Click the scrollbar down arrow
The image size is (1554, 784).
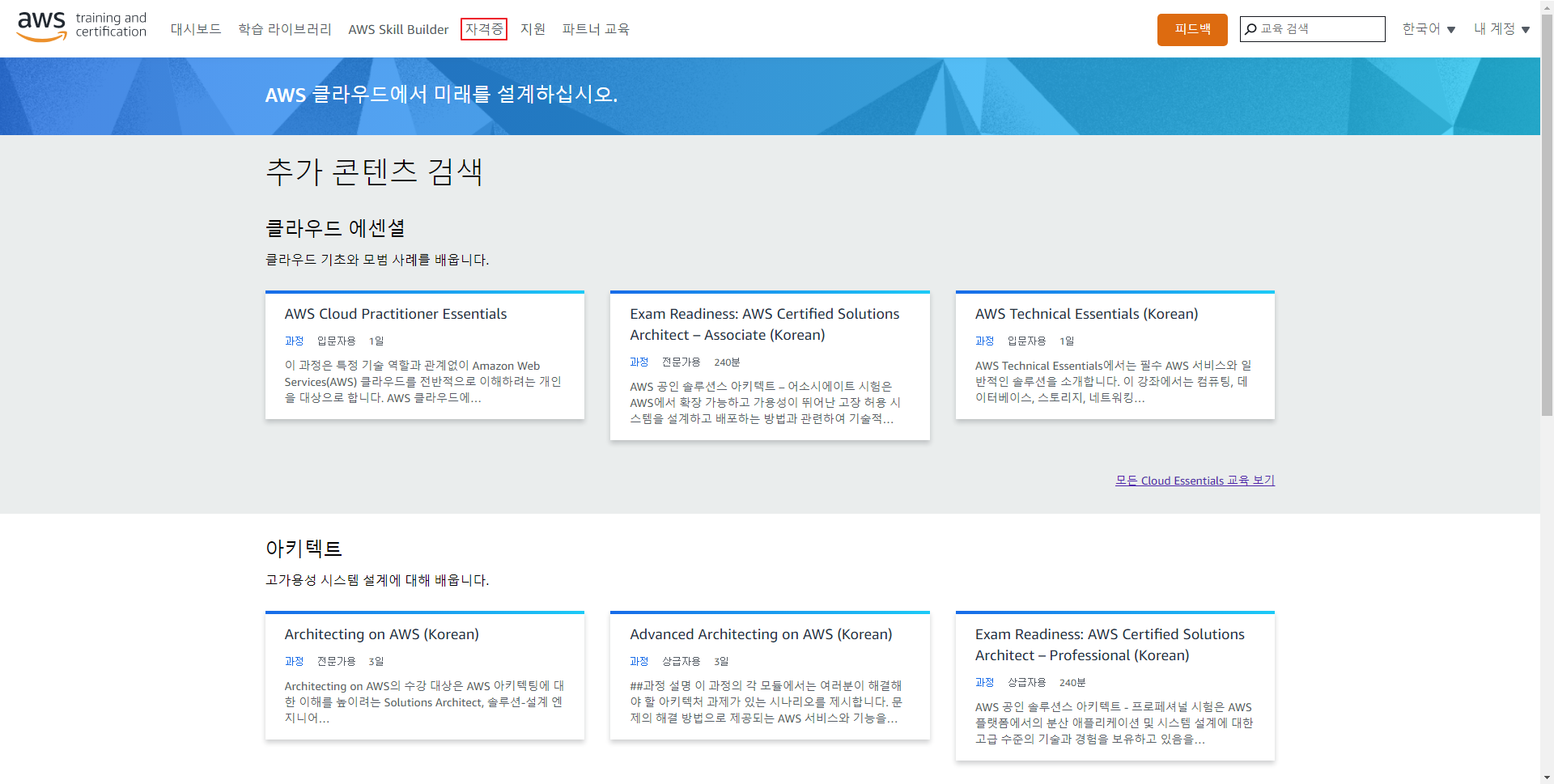(x=1547, y=778)
